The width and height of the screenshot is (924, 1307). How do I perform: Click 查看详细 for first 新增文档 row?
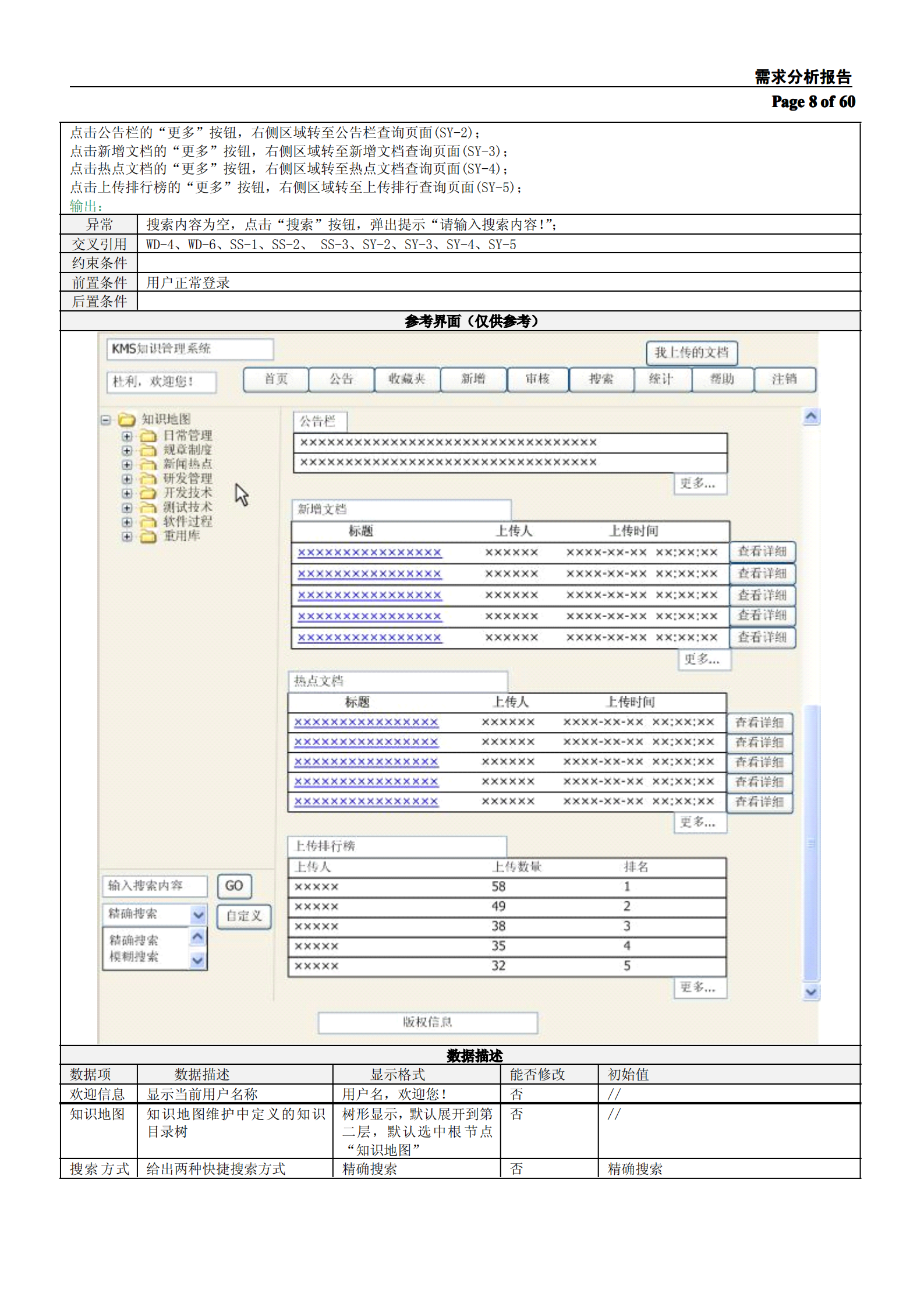762,552
